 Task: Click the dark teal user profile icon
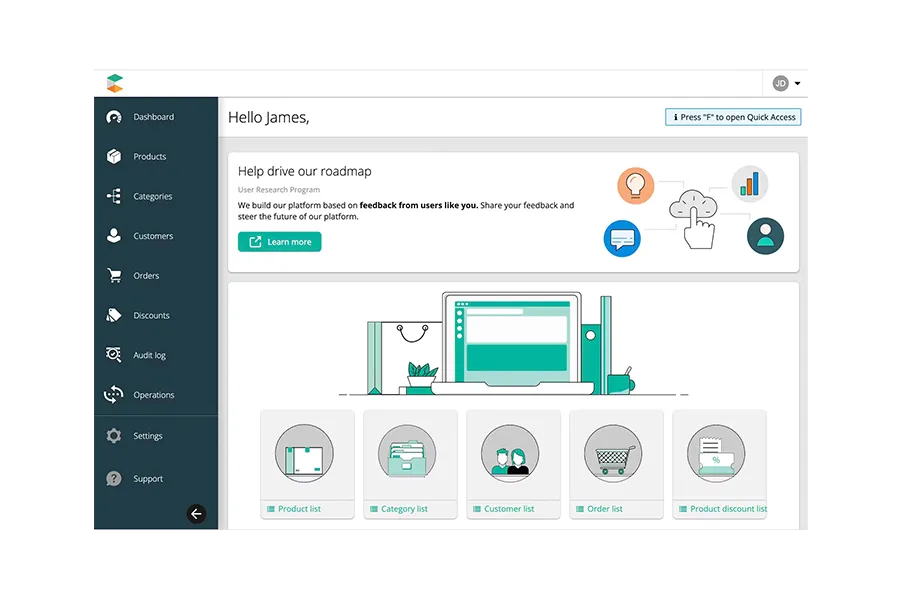(765, 236)
